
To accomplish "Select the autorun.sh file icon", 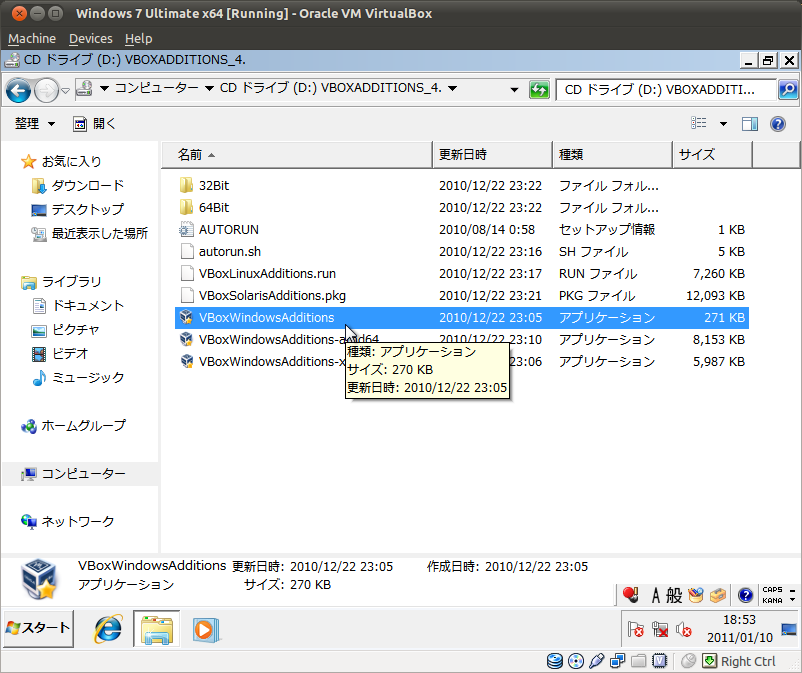I will point(187,251).
